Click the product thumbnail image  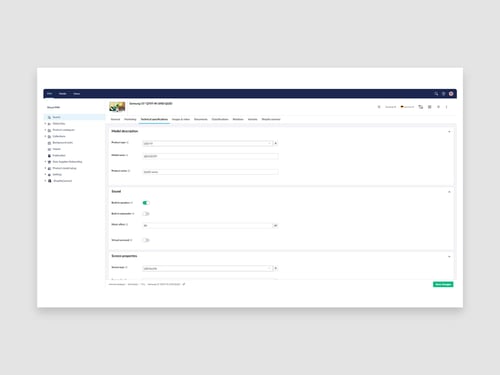(117, 107)
